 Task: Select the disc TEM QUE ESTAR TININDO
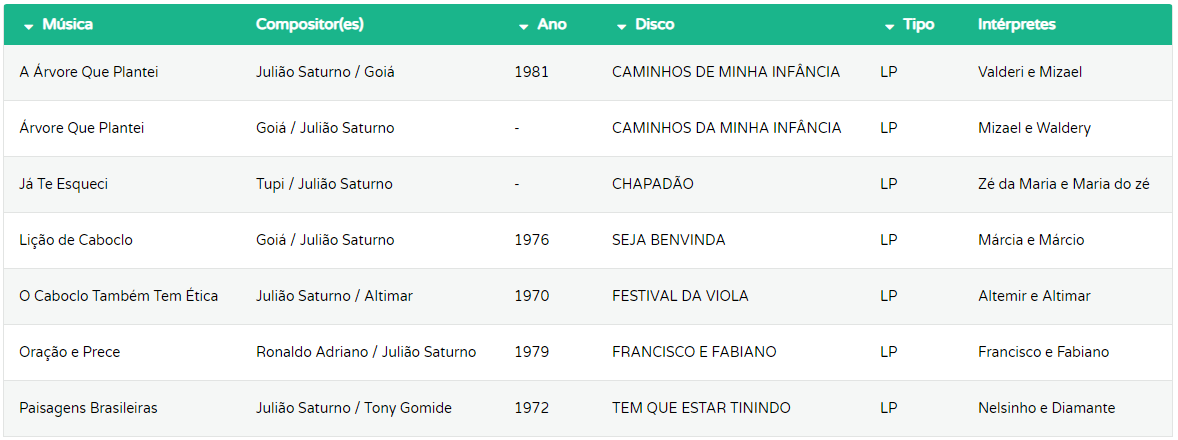701,408
